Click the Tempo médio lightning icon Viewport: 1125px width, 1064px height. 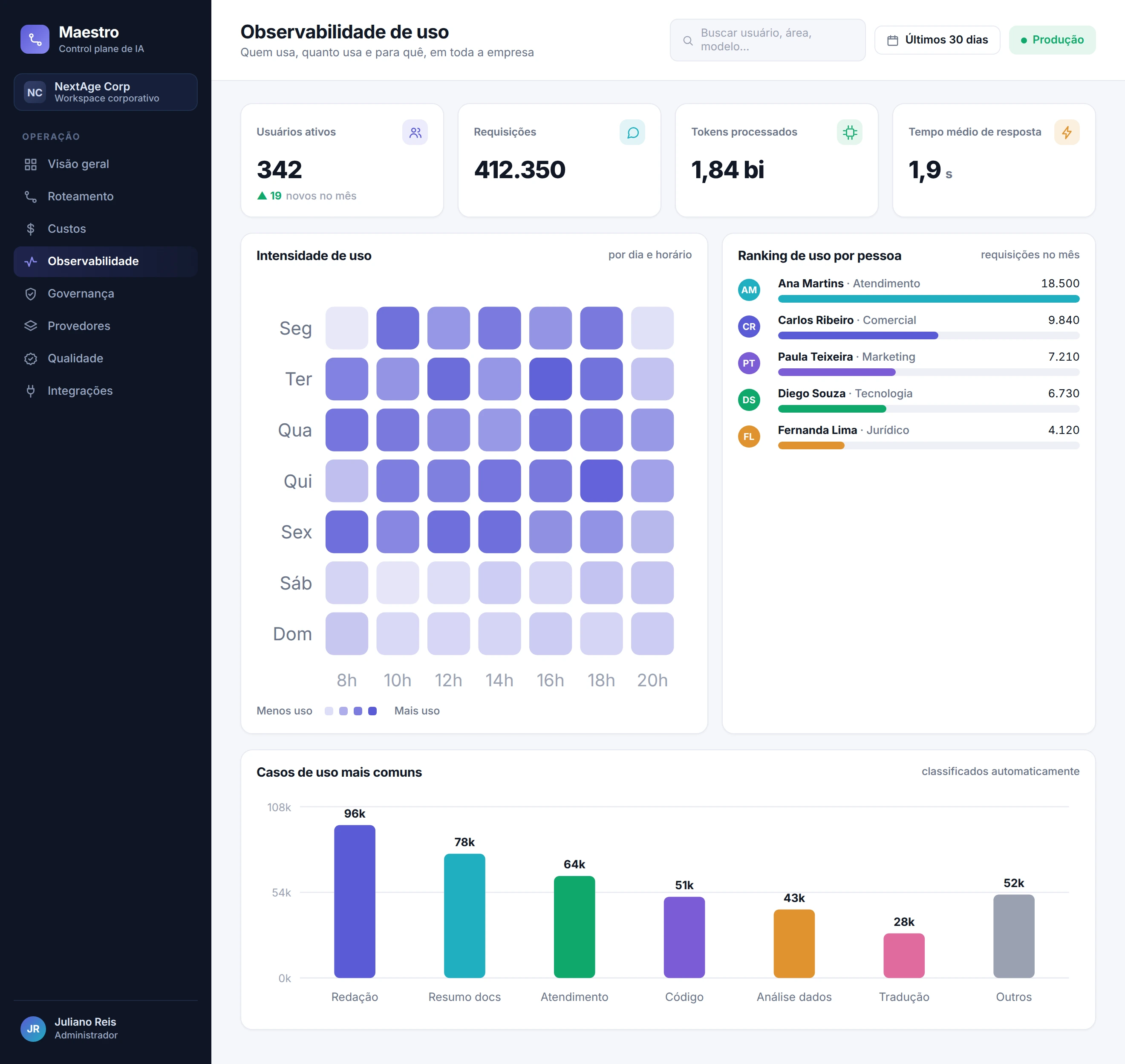pos(1067,132)
